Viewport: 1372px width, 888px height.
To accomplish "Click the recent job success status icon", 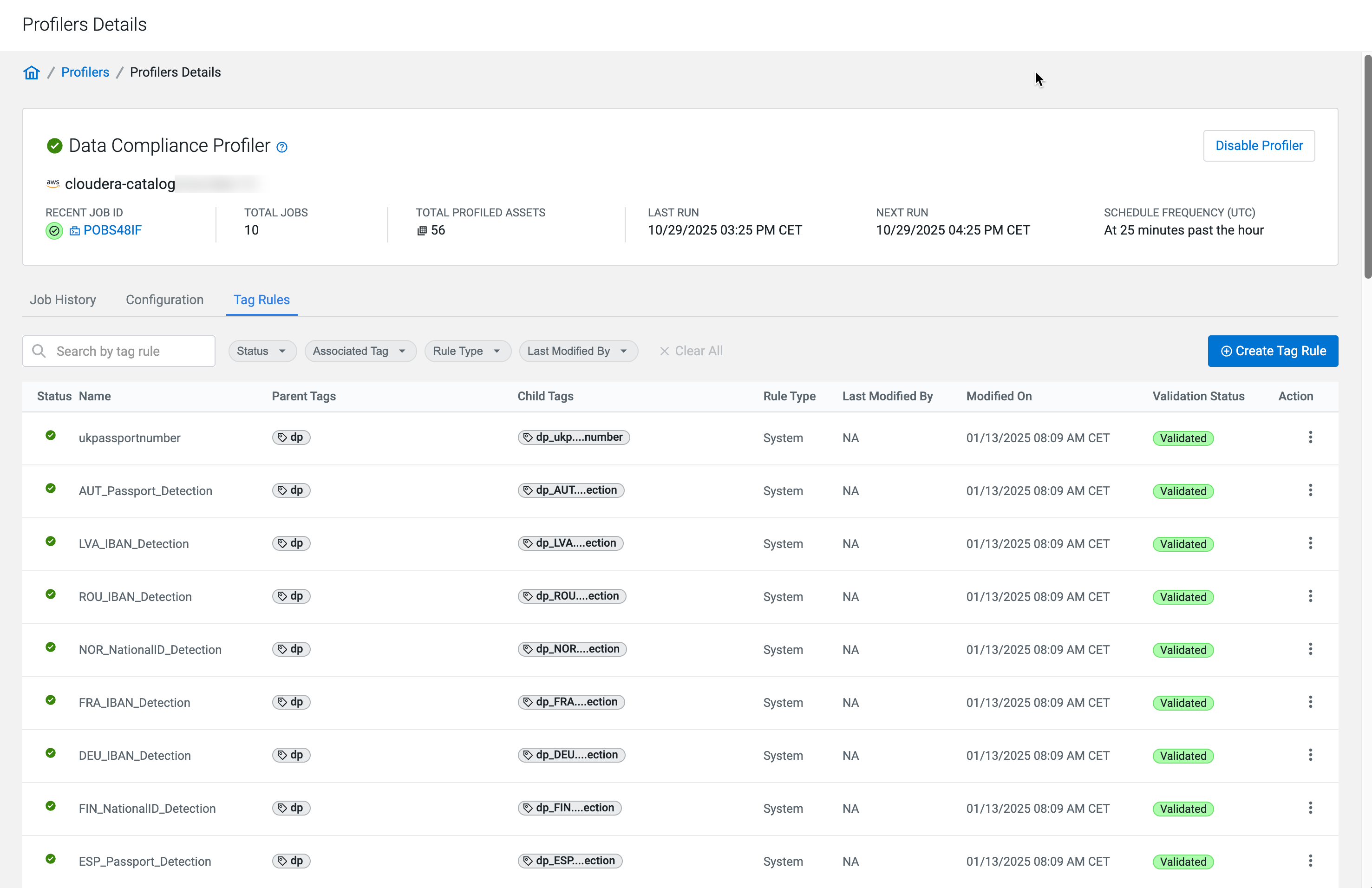I will [54, 231].
